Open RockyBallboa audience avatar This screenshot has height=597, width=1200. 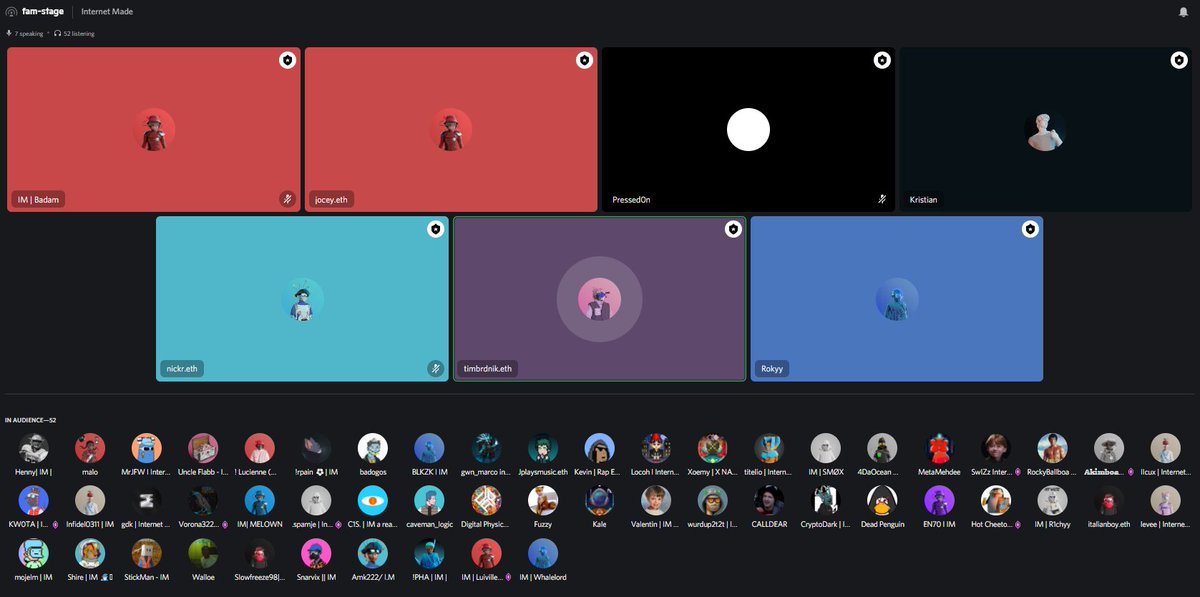click(1052, 448)
